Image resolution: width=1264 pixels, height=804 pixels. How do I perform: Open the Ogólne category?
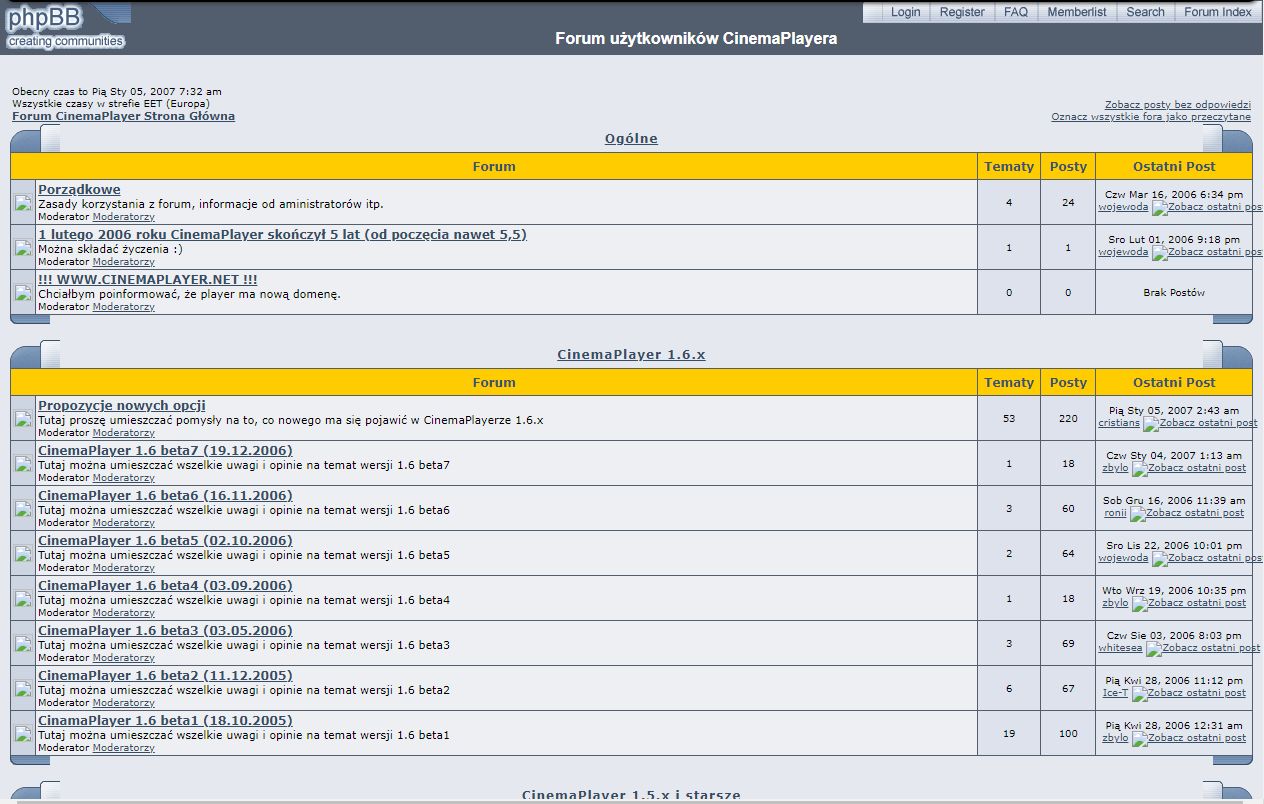[x=631, y=139]
